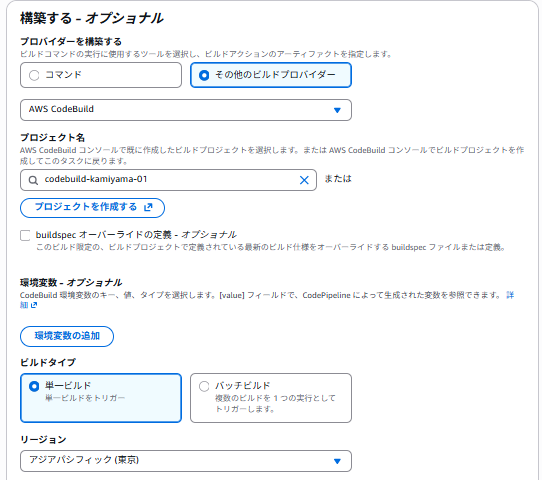Open the 詳細 link for environment variables

(x=511, y=295)
